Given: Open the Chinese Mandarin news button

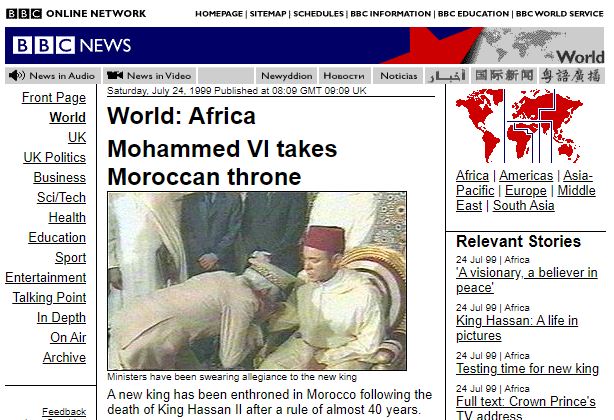Looking at the screenshot, I should 504,76.
